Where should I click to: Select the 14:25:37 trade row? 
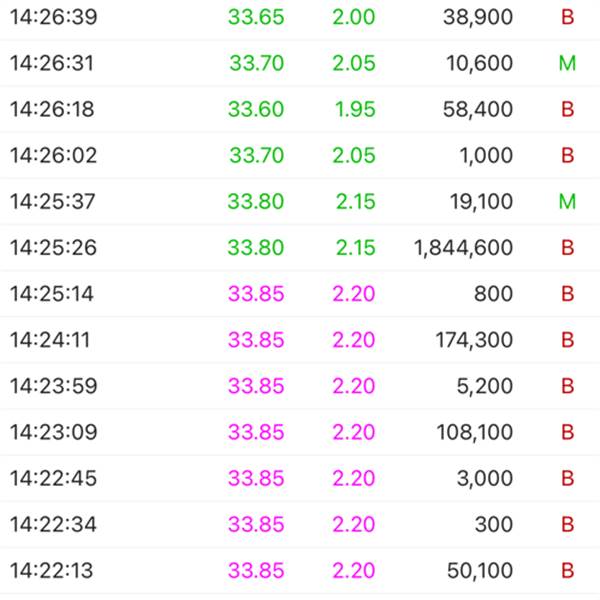click(300, 201)
